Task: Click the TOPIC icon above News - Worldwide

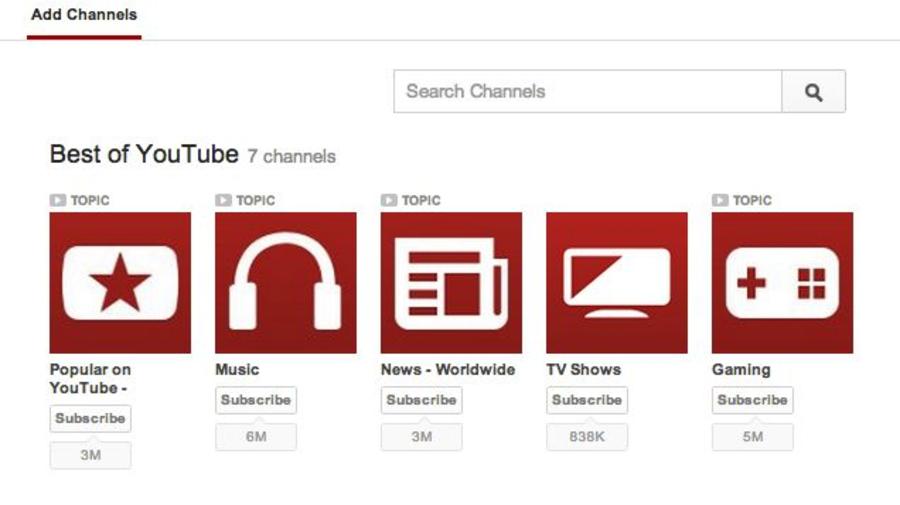Action: 389,200
